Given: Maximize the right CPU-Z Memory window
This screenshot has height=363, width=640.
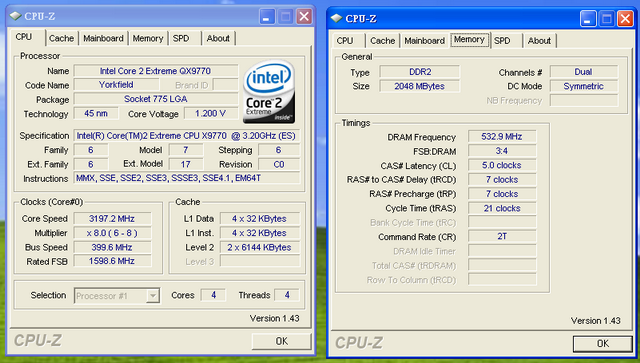Looking at the screenshot, I should click(607, 19).
